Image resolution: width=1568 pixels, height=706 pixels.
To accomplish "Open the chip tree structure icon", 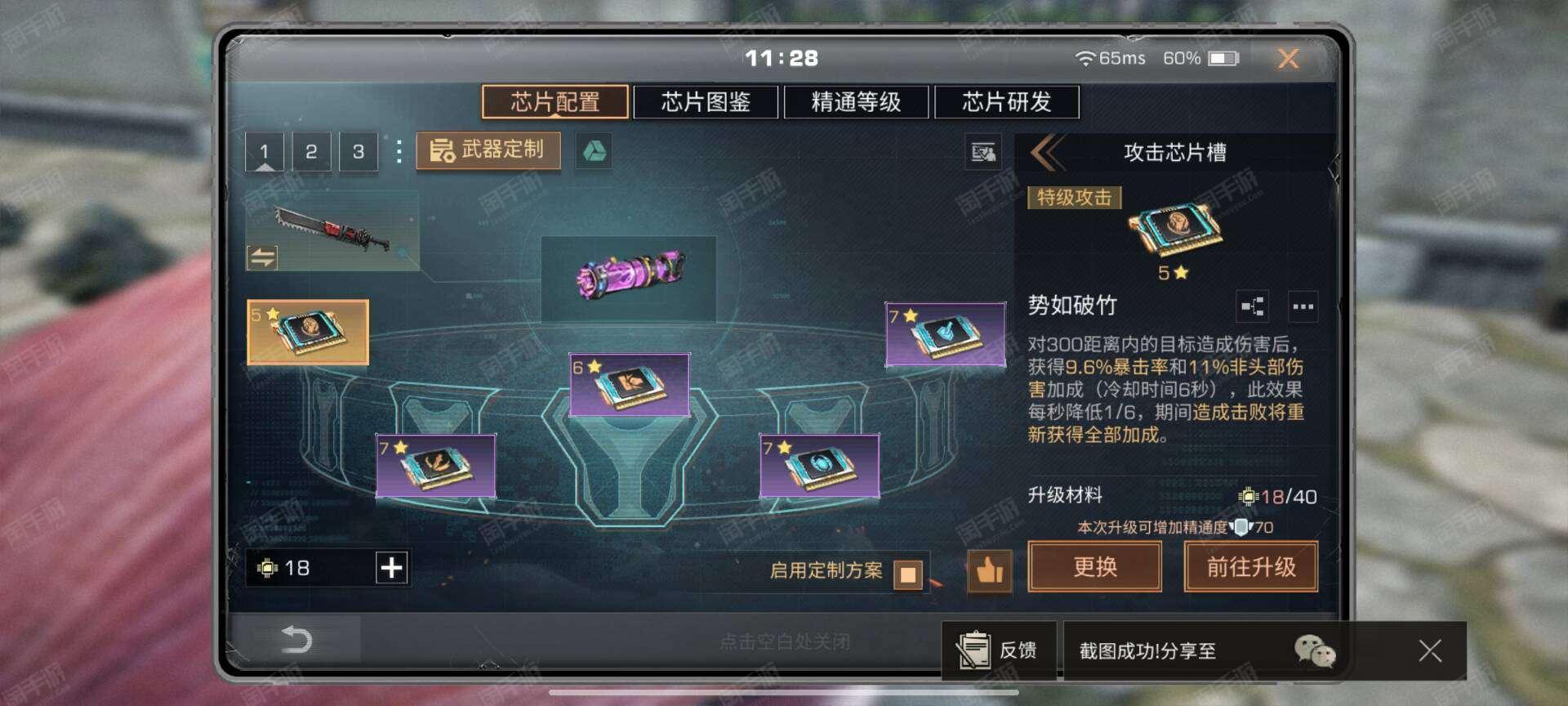I will pos(1253,306).
